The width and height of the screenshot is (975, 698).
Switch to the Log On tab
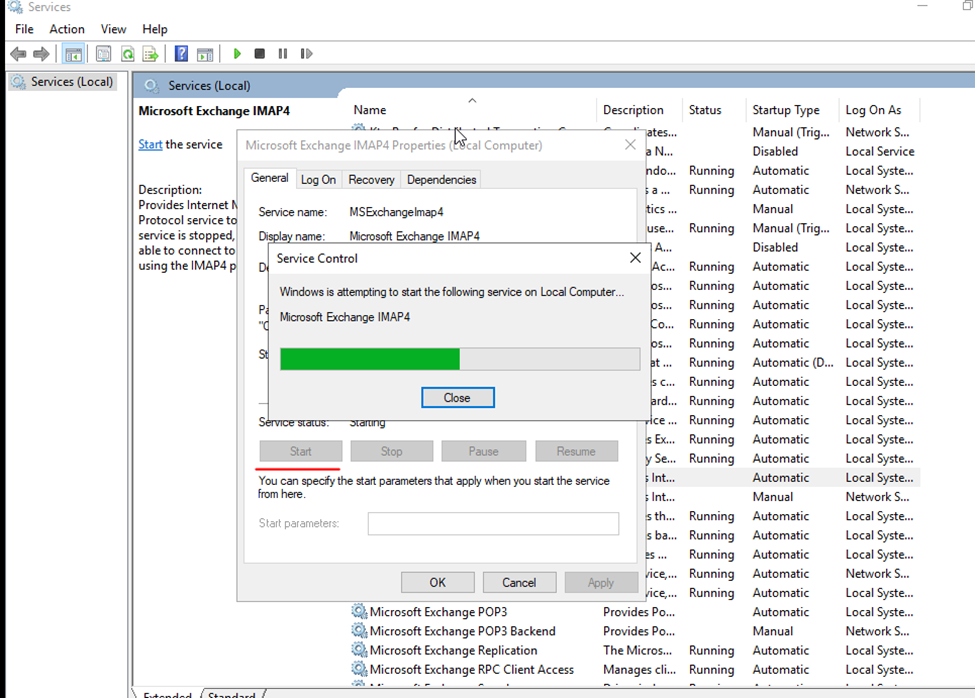pos(318,180)
